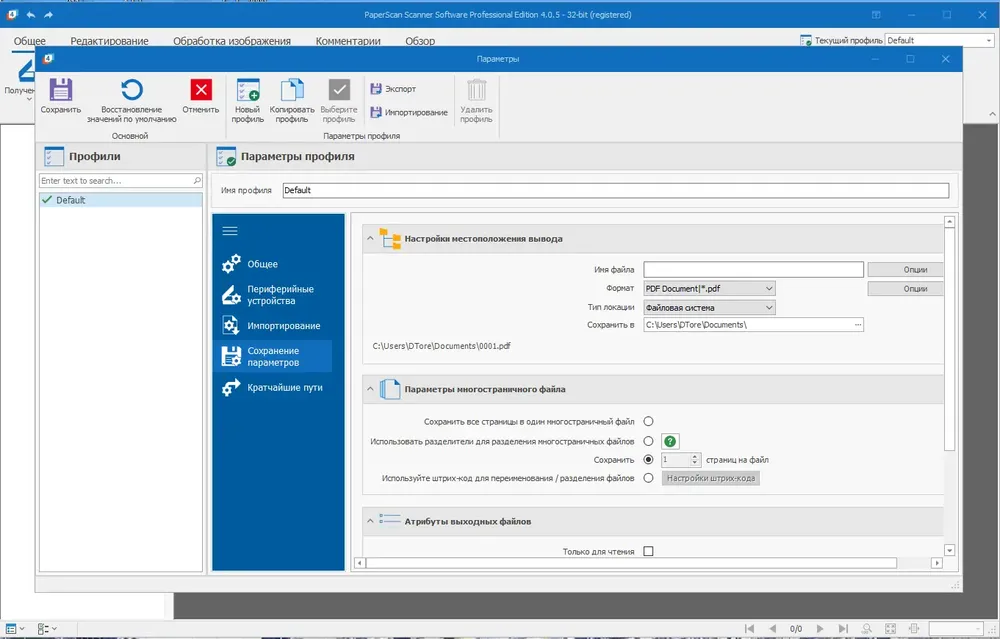
Task: Click the Имя файла input field
Action: pyautogui.click(x=753, y=269)
